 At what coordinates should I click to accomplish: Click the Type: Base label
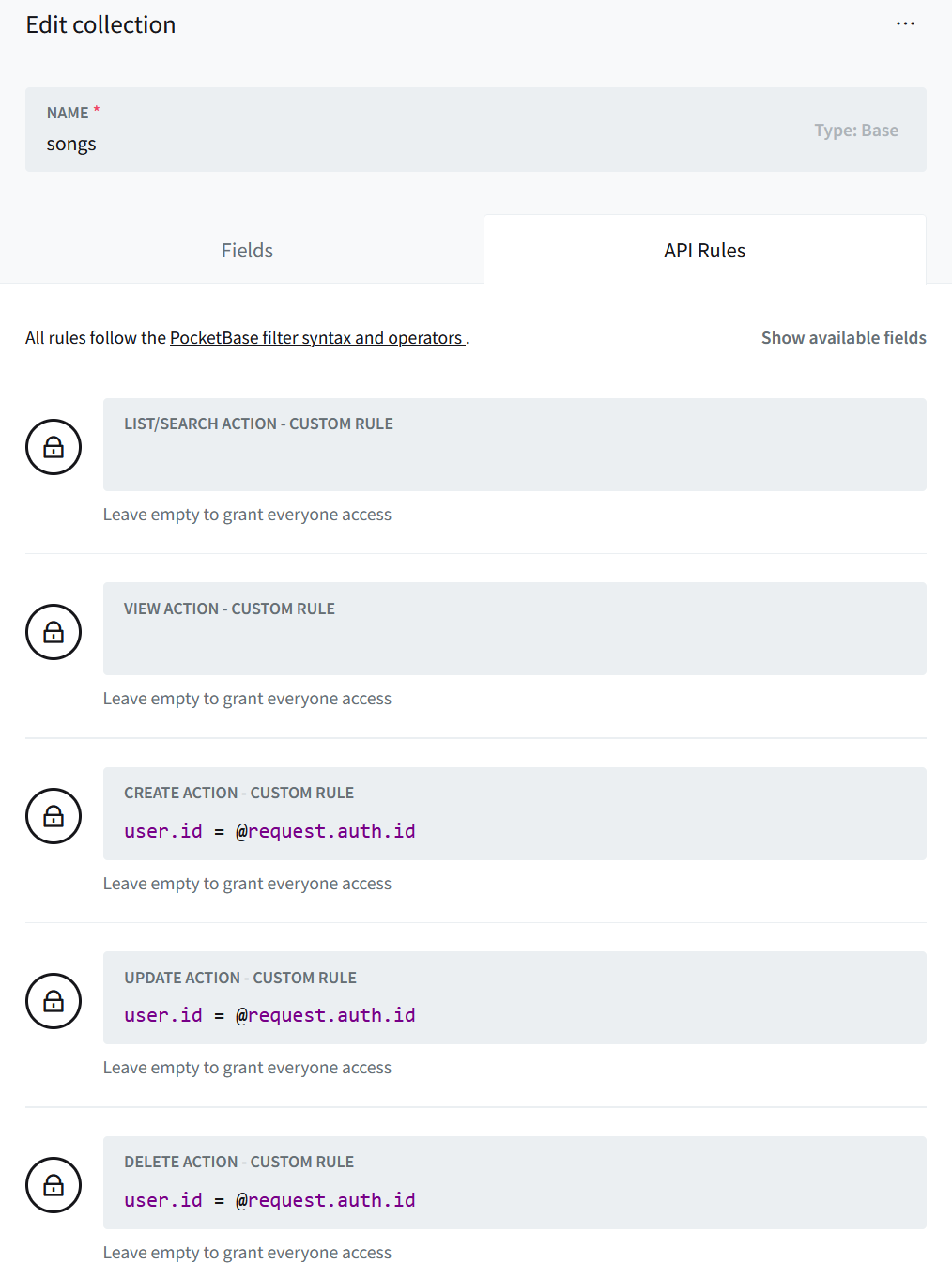pos(855,130)
